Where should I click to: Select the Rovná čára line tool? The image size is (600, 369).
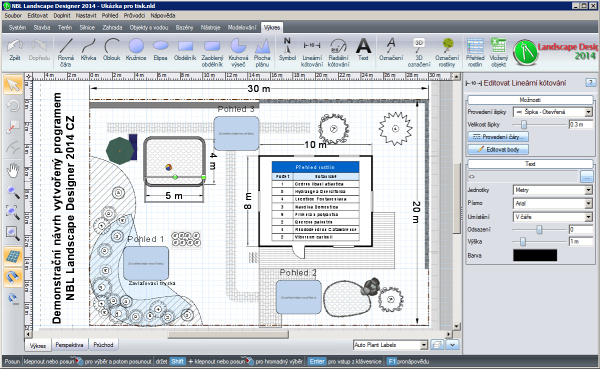66,52
